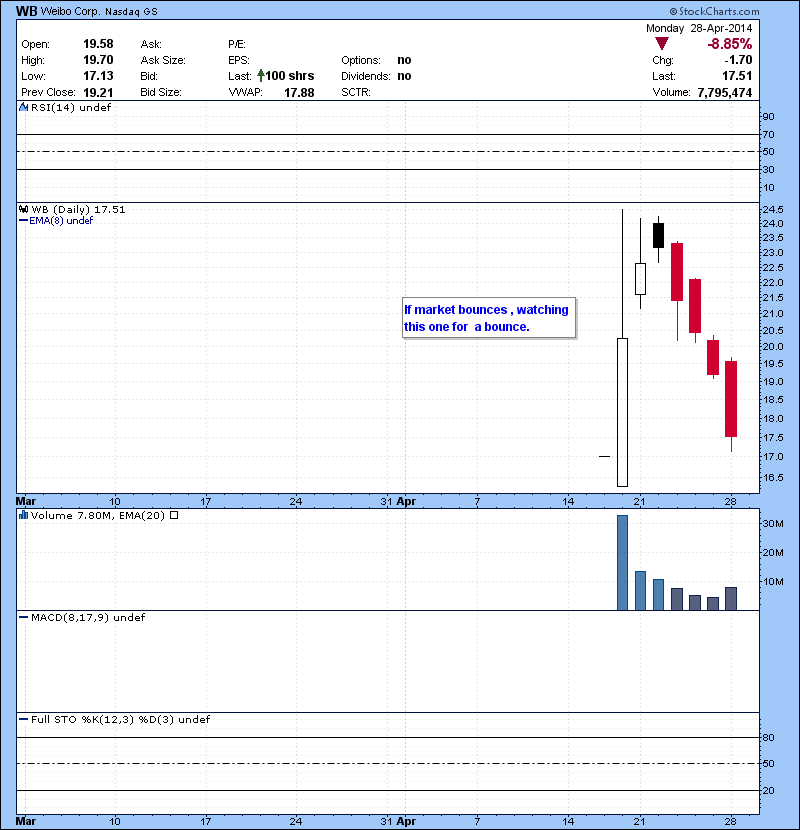
Task: Click the EPS label
Action: pos(239,60)
